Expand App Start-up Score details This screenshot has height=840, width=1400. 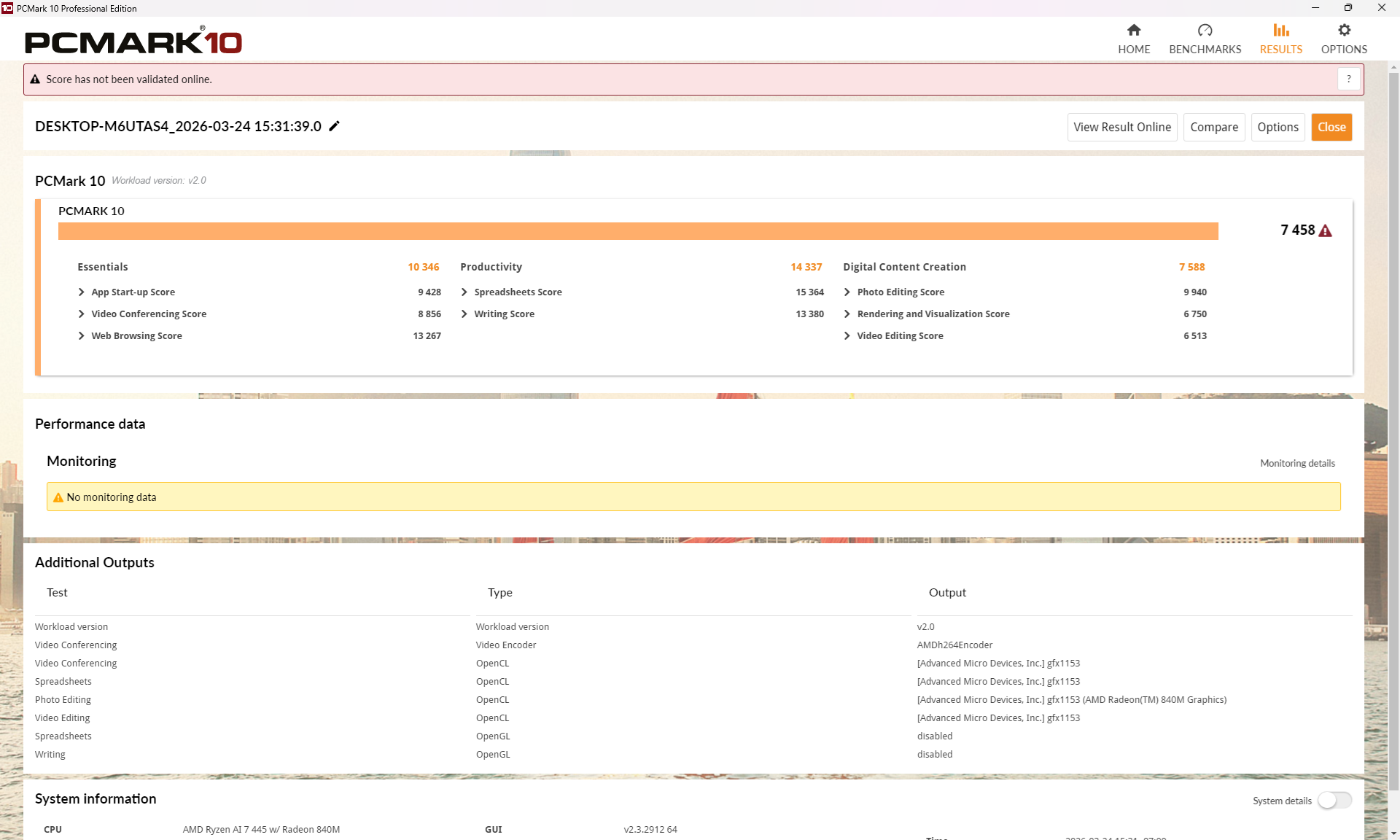pyautogui.click(x=82, y=292)
